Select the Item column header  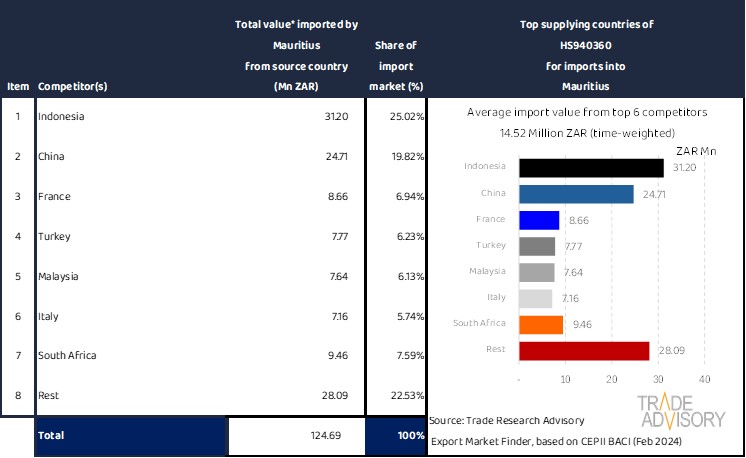click(x=17, y=86)
